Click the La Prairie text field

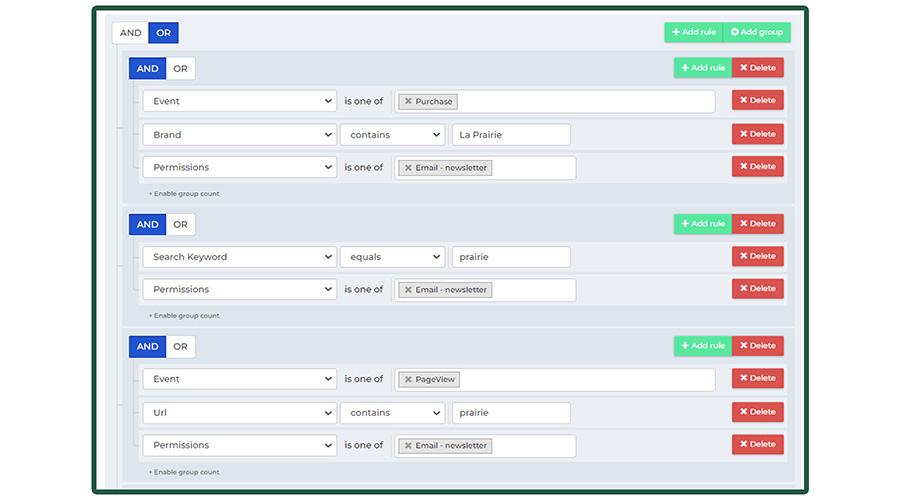(x=510, y=135)
